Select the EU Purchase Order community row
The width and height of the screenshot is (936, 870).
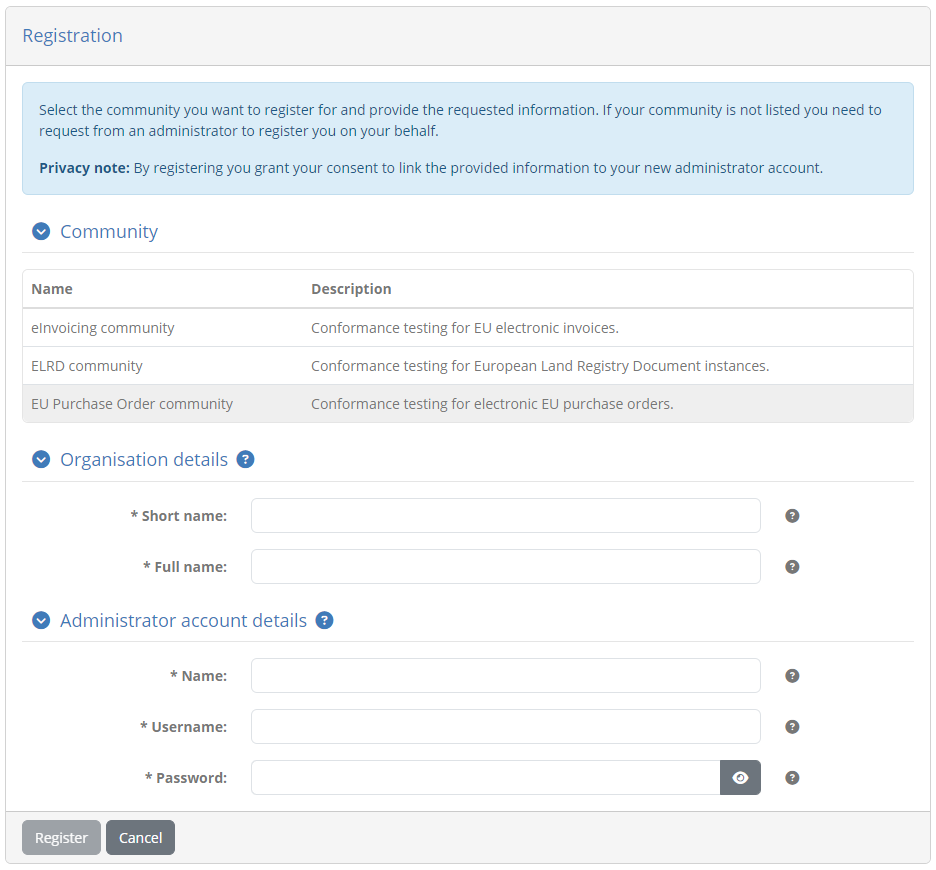click(468, 404)
